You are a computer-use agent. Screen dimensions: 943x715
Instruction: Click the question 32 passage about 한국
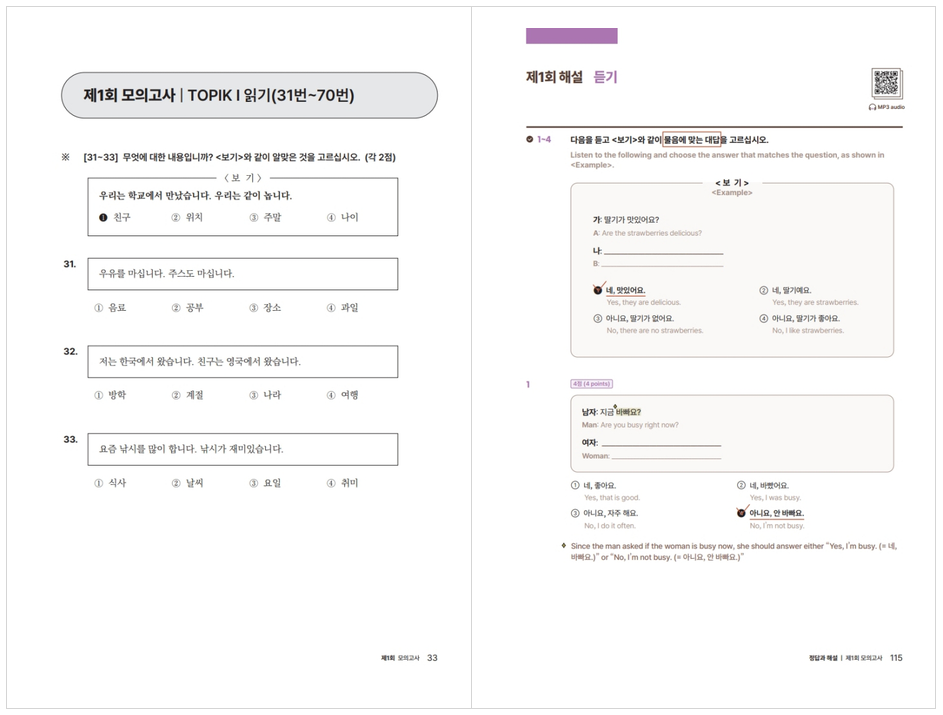(x=243, y=361)
